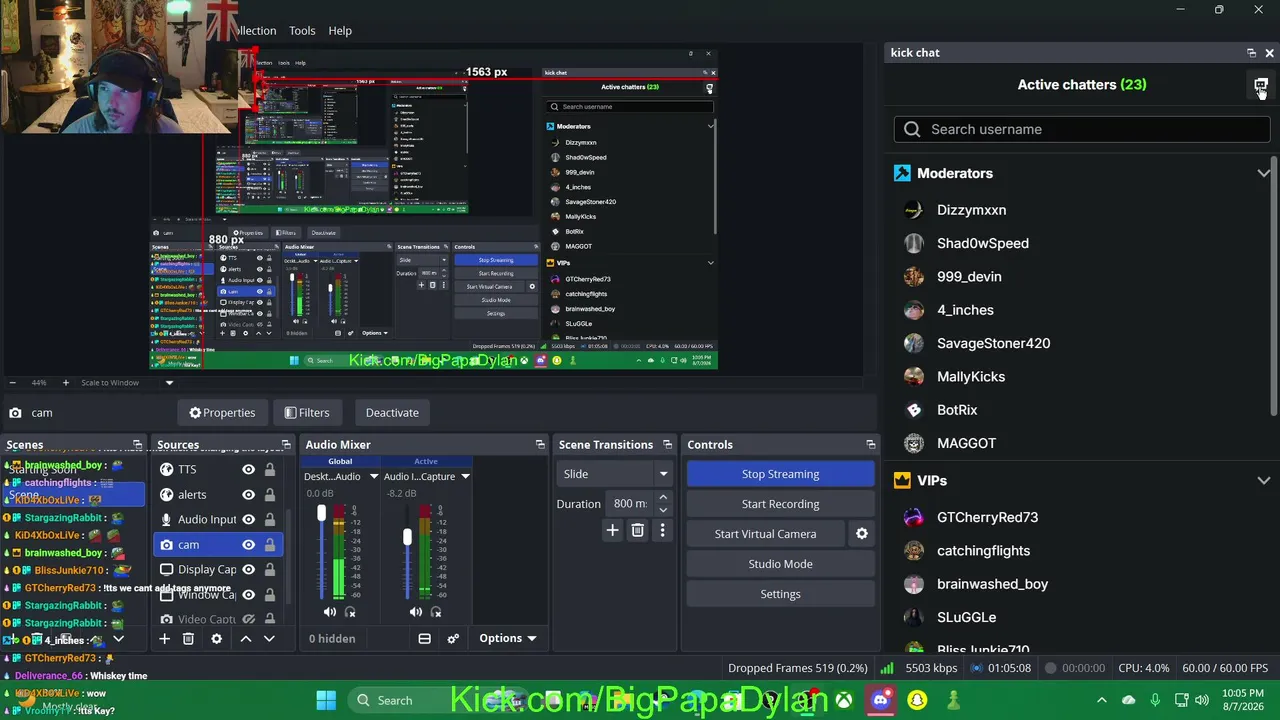The image size is (1280, 720).
Task: Zoom out the preview with minus icon
Action: click(12, 383)
